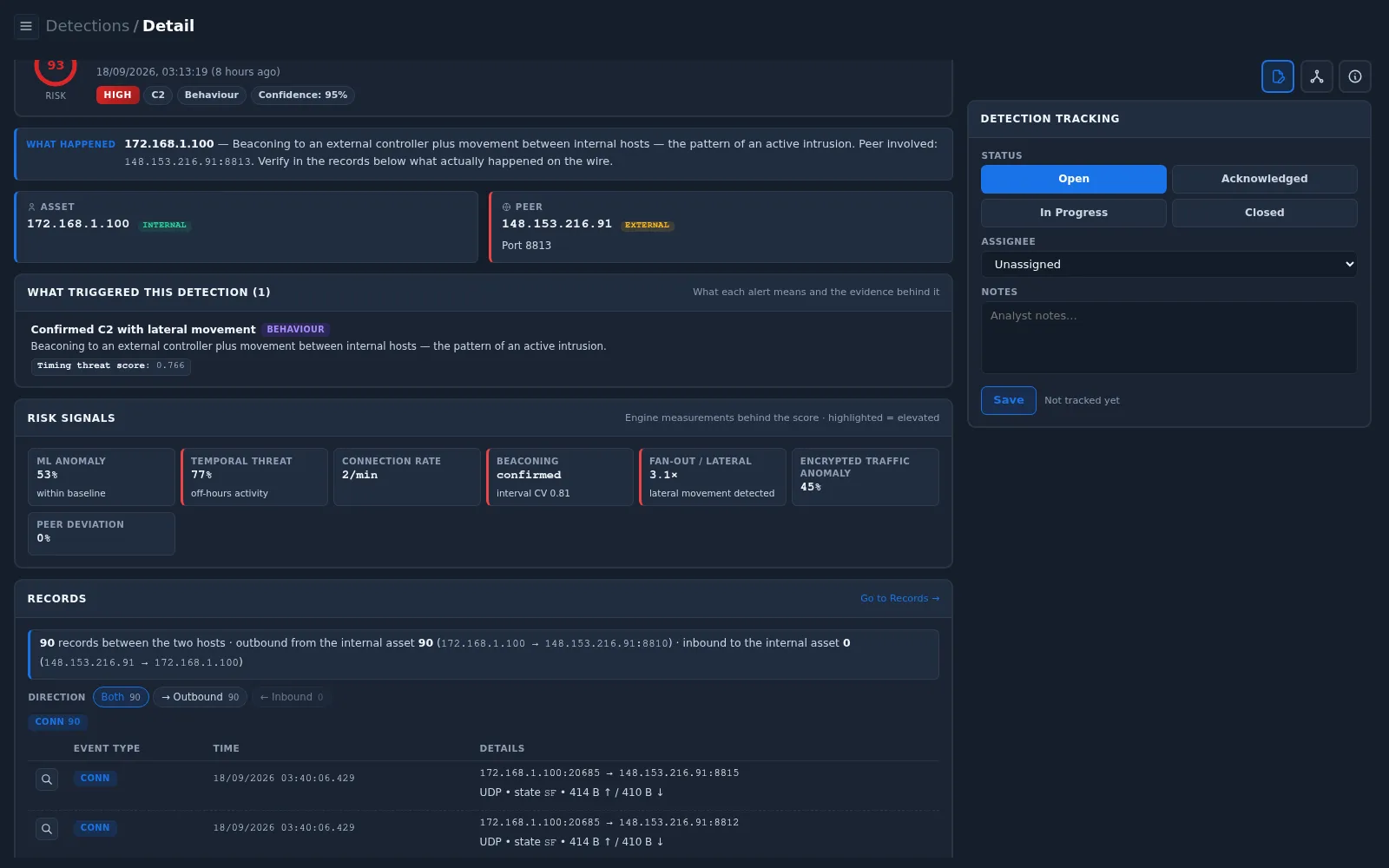
Task: Select the Behaviour tag in header
Action: pyautogui.click(x=211, y=95)
